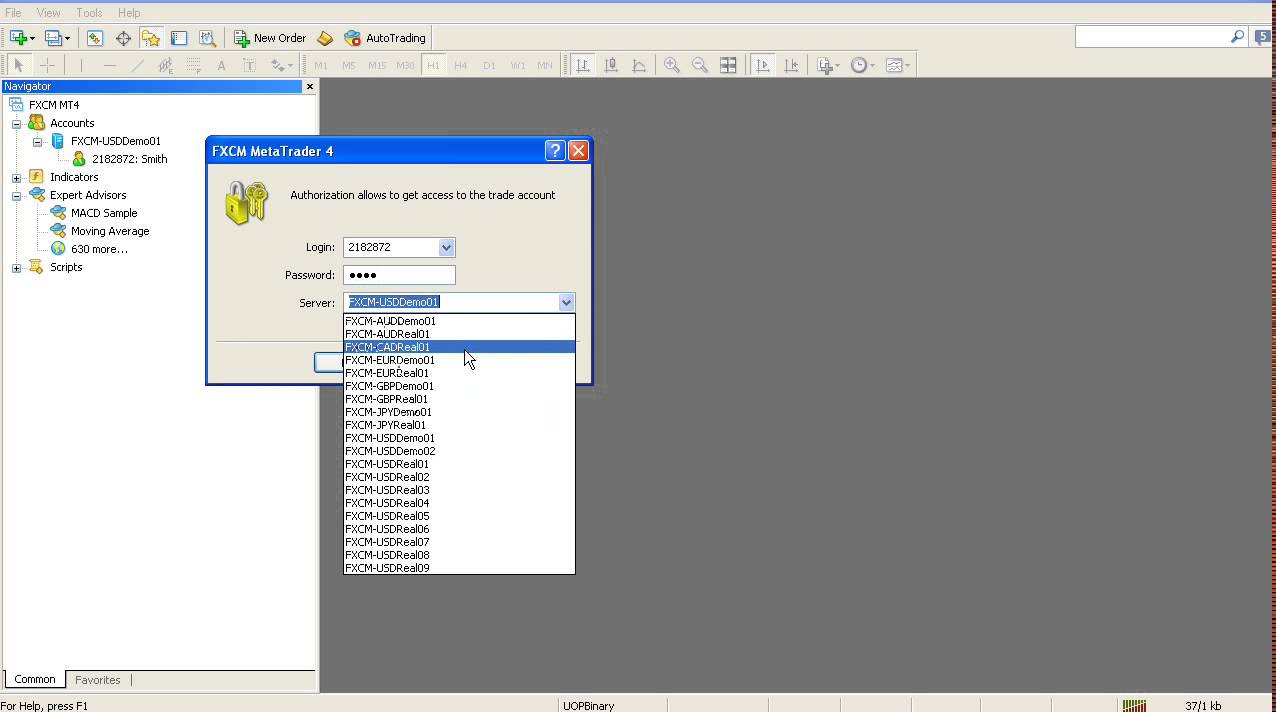Screen dimensions: 1276x712
Task: Open MetaEditor with the yellow book icon
Action: click(325, 38)
